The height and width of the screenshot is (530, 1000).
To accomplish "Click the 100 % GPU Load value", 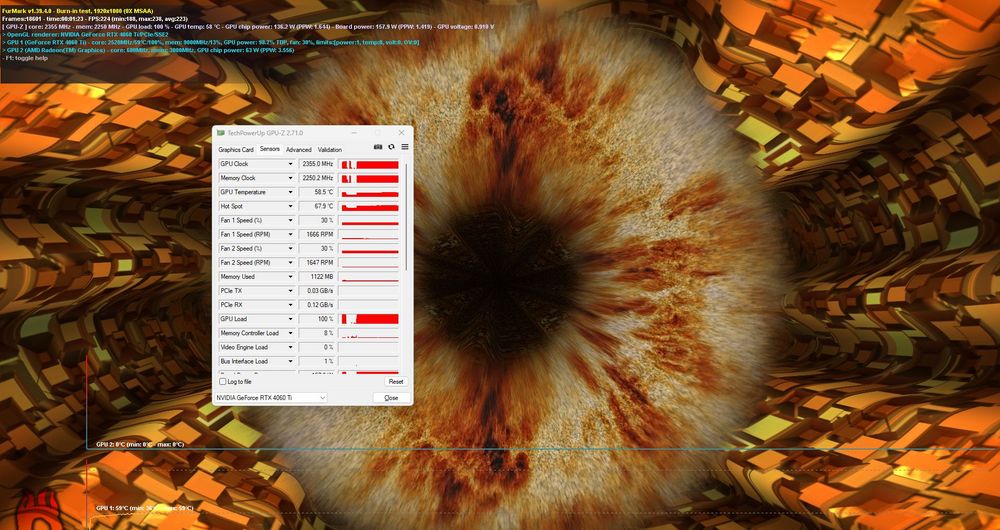I will (x=317, y=319).
